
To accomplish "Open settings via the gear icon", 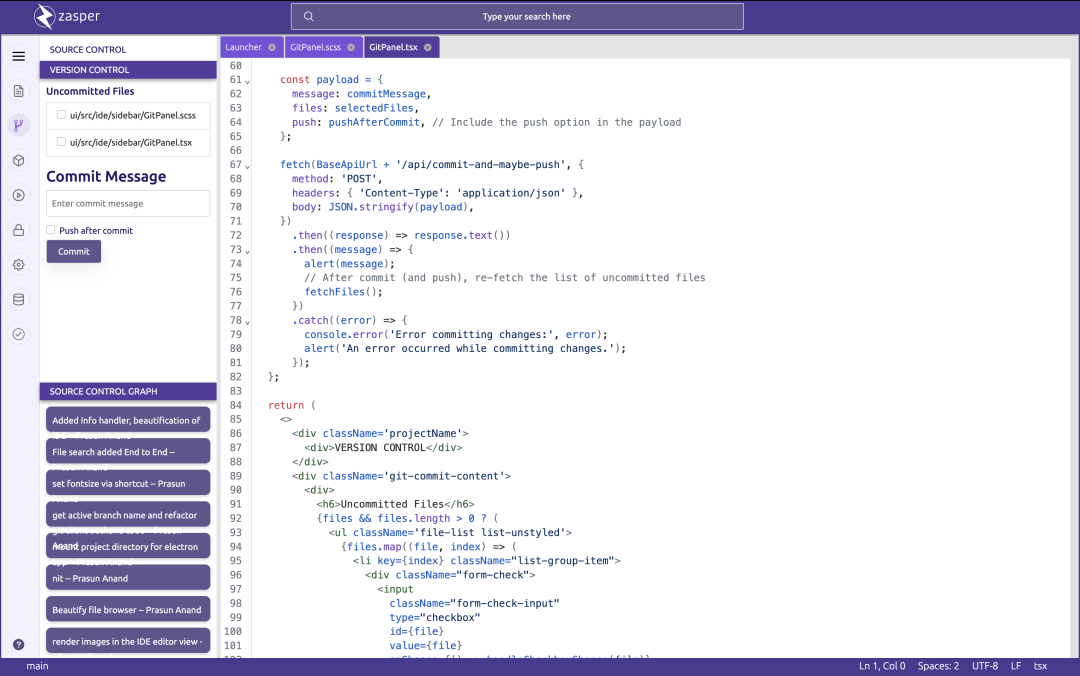I will click(18, 265).
